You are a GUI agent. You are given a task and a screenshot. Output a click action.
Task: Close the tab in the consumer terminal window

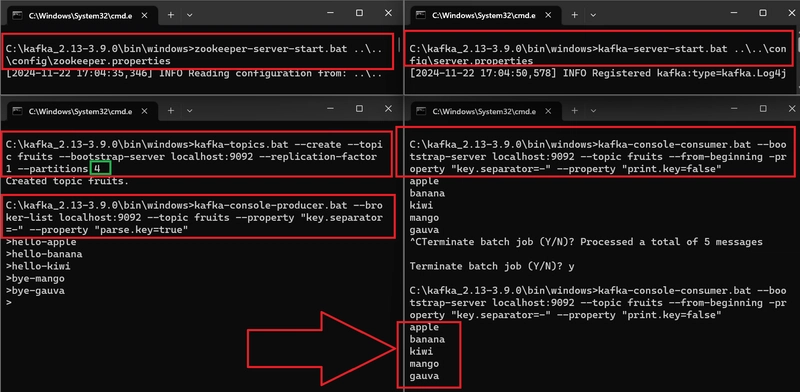pyautogui.click(x=548, y=111)
